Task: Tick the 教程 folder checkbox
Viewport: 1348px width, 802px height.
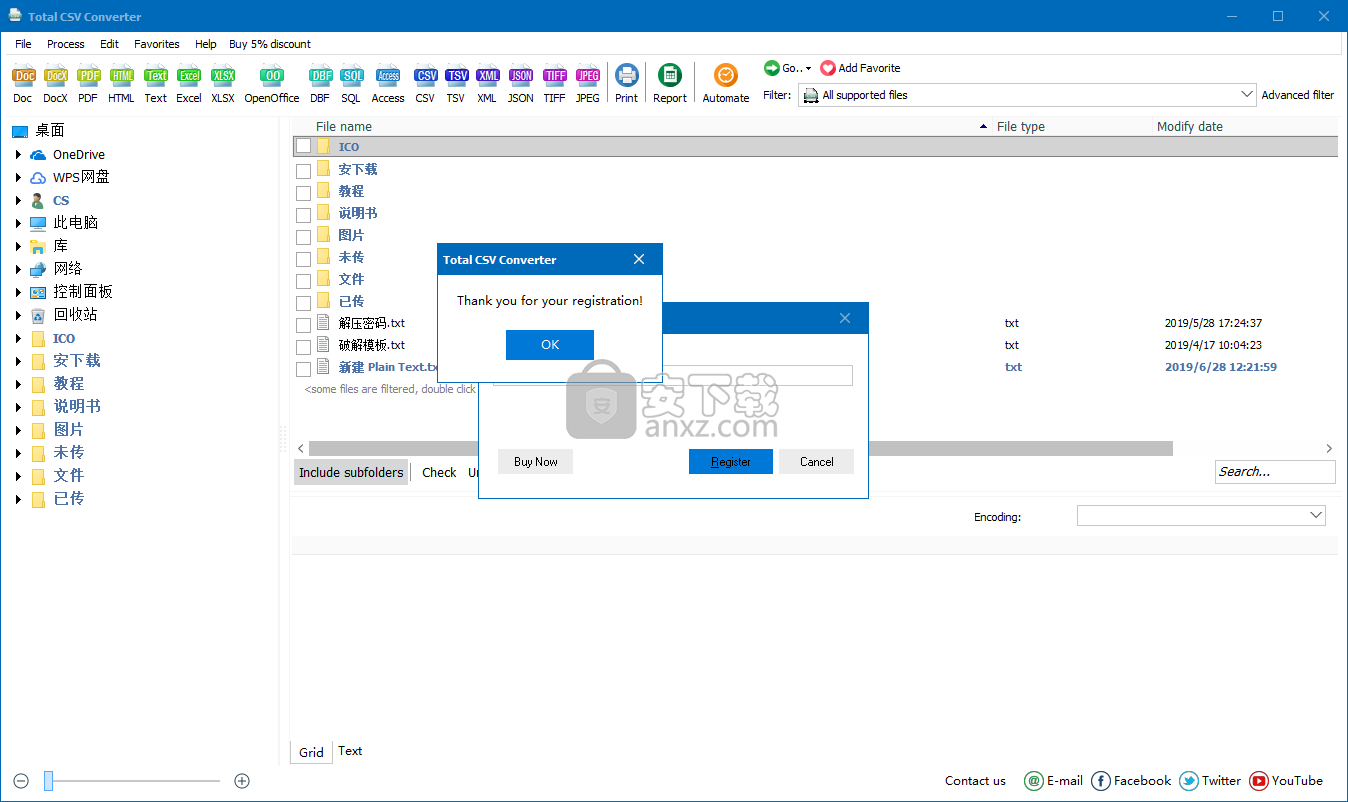Action: pos(303,192)
